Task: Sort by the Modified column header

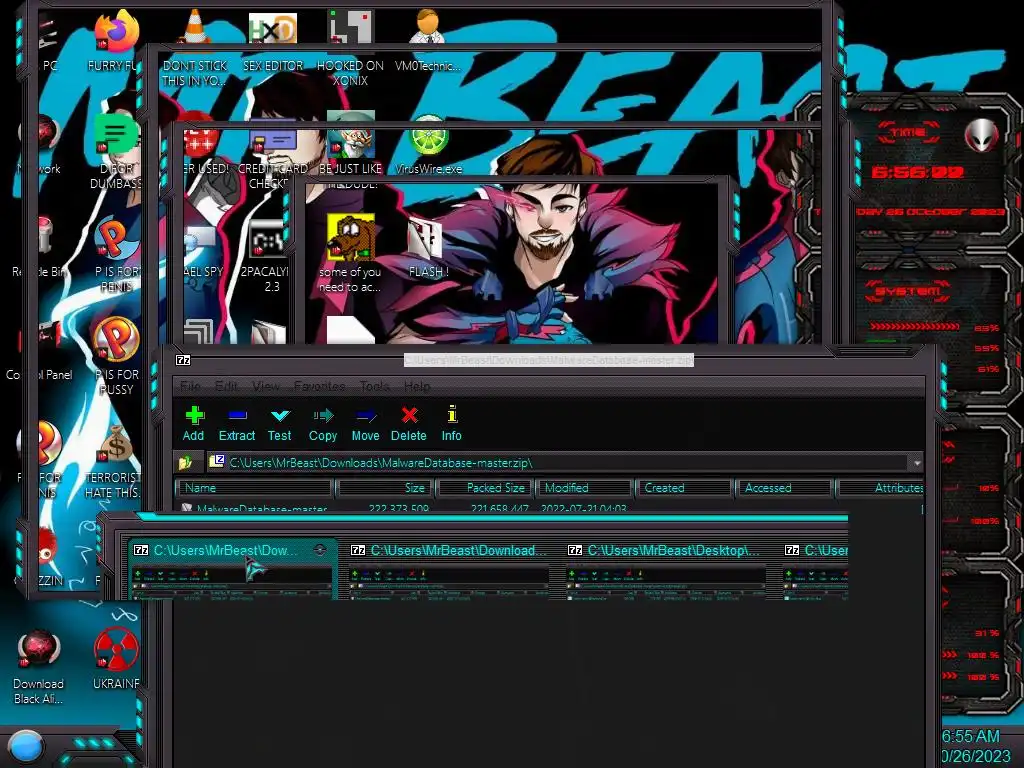Action: click(585, 488)
